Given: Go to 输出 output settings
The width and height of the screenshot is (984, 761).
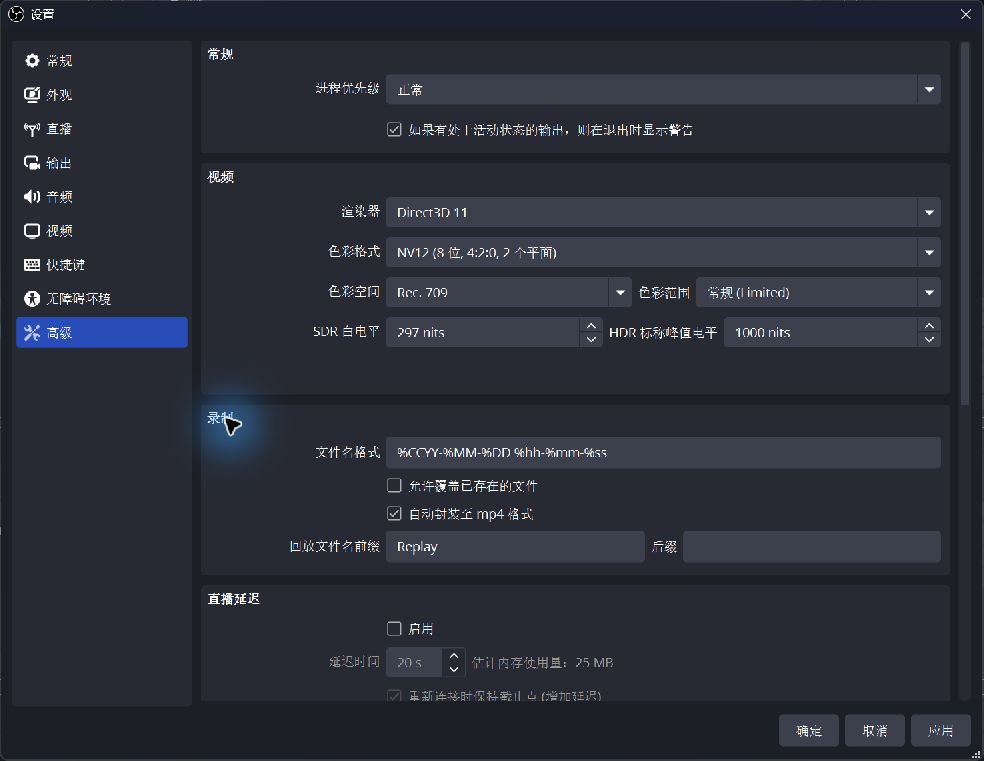Looking at the screenshot, I should point(102,163).
